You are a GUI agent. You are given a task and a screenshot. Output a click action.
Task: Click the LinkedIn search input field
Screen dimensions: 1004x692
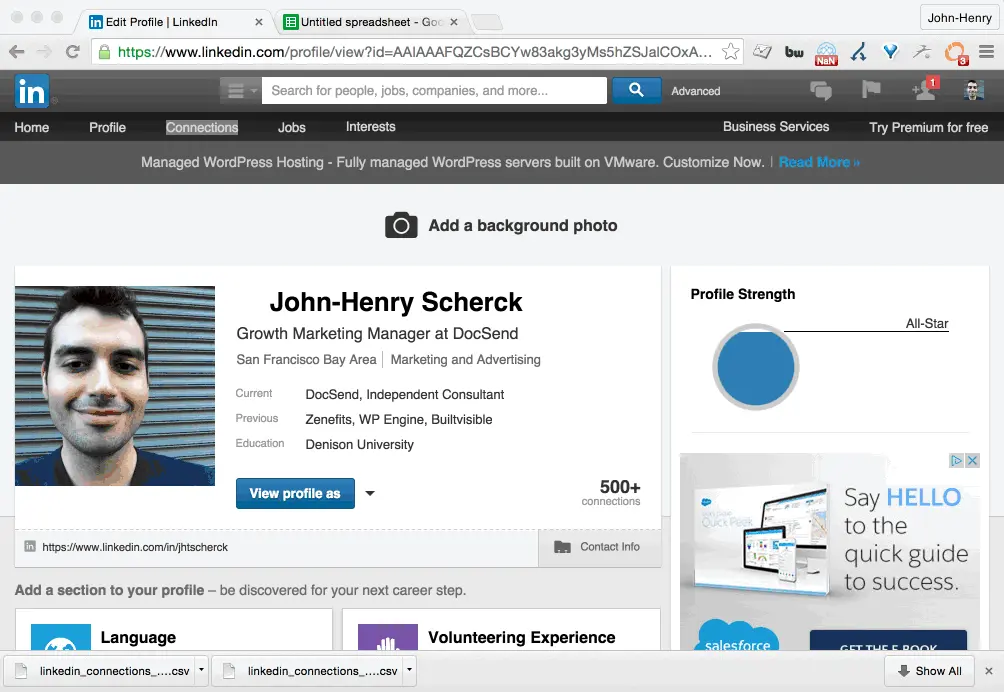(x=434, y=90)
